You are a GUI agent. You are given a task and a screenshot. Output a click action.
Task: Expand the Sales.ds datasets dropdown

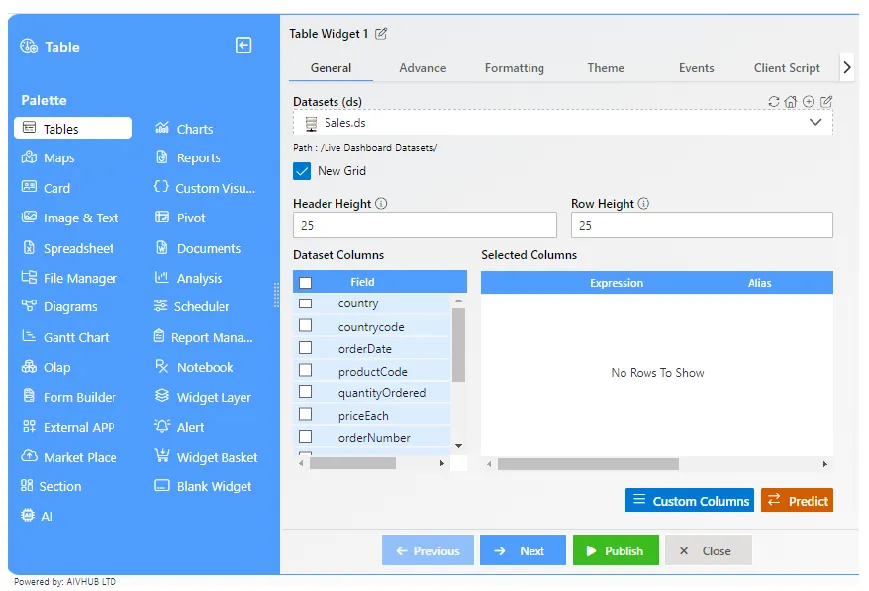[815, 123]
